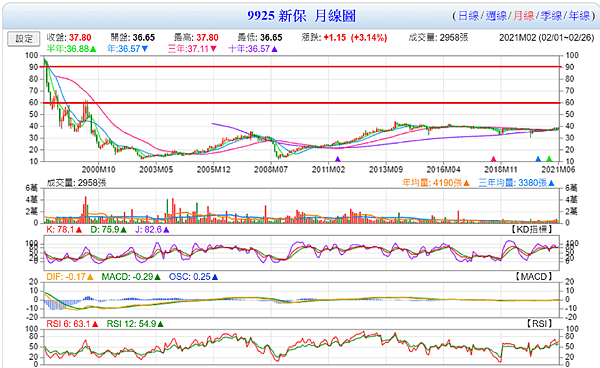Click the DIF: -0.17 value
The width and height of the screenshot is (600, 368).
pos(70,277)
